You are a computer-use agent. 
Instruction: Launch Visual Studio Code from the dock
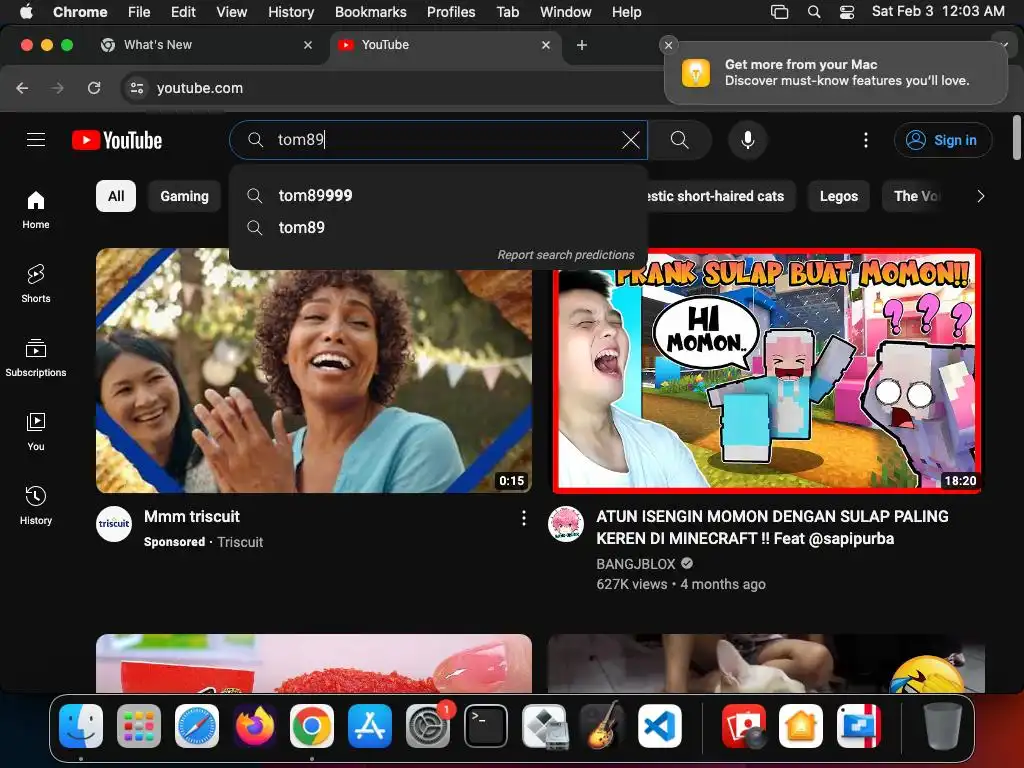click(x=660, y=726)
